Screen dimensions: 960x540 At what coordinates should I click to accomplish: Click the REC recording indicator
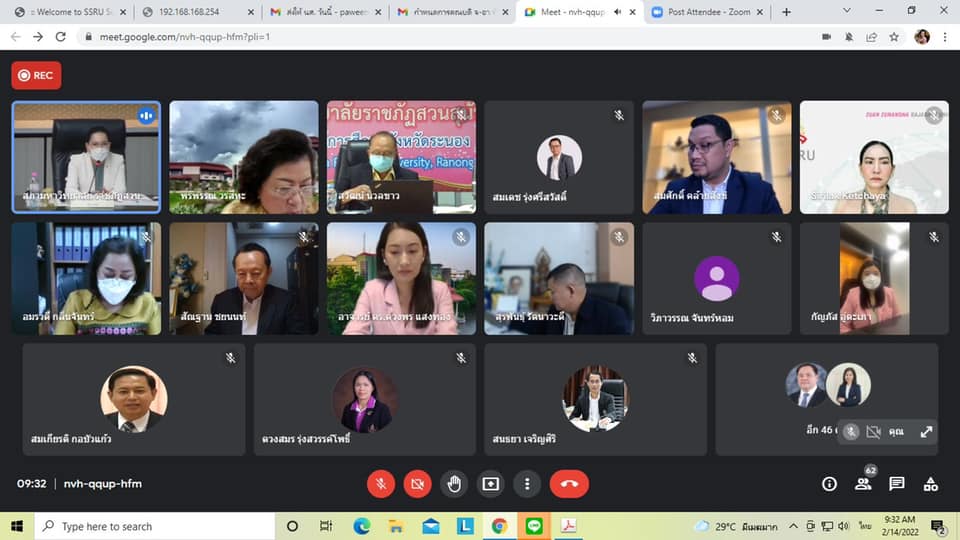(36, 75)
